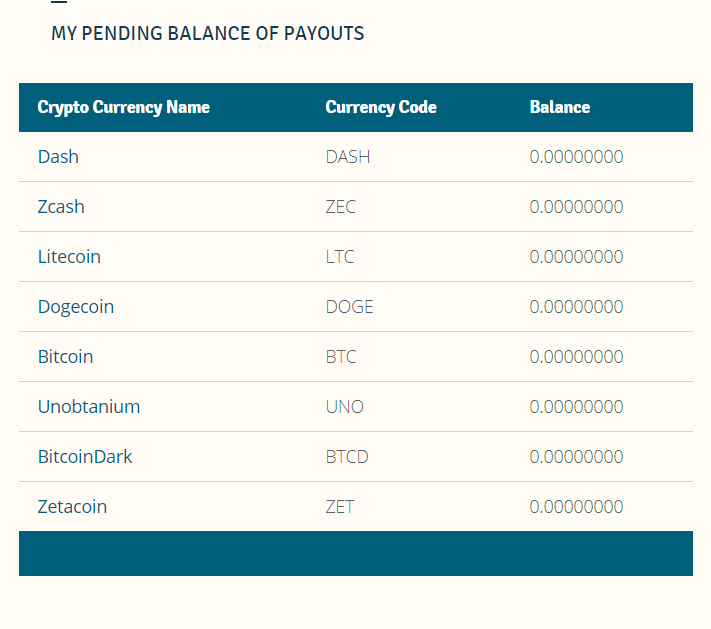Click the Balance column header
This screenshot has width=711, height=629.
560,107
